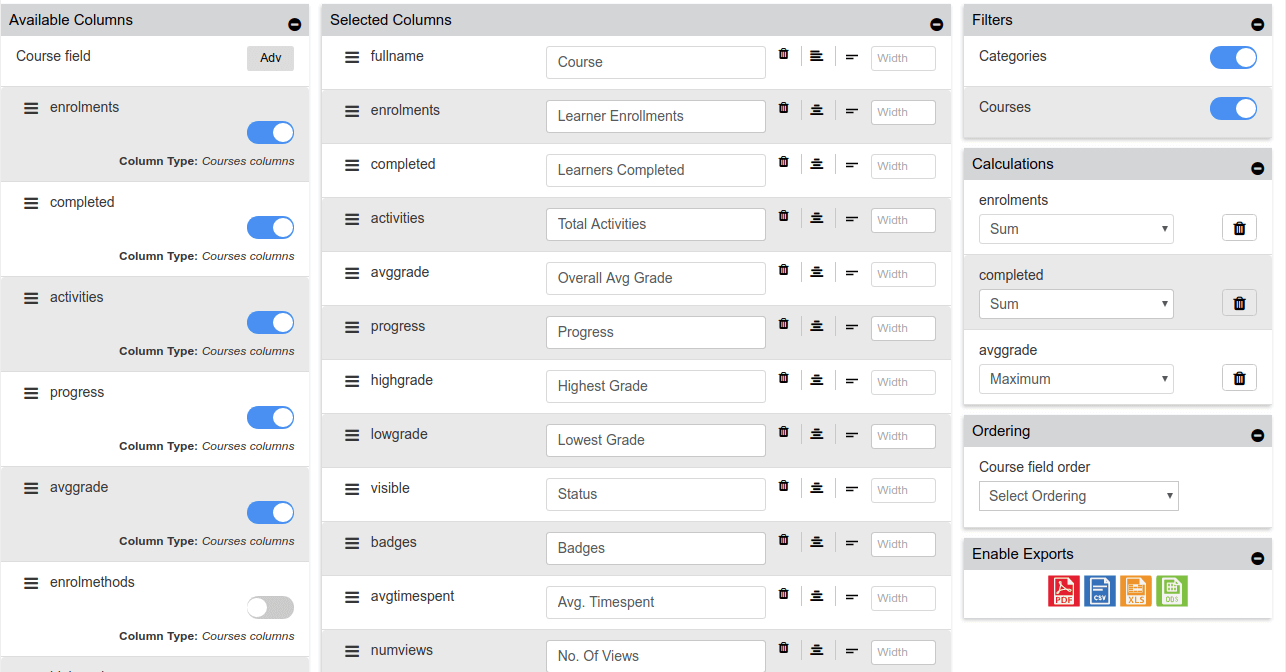This screenshot has width=1286, height=672.
Task: Open the Select Ordering dropdown
Action: pos(1078,495)
